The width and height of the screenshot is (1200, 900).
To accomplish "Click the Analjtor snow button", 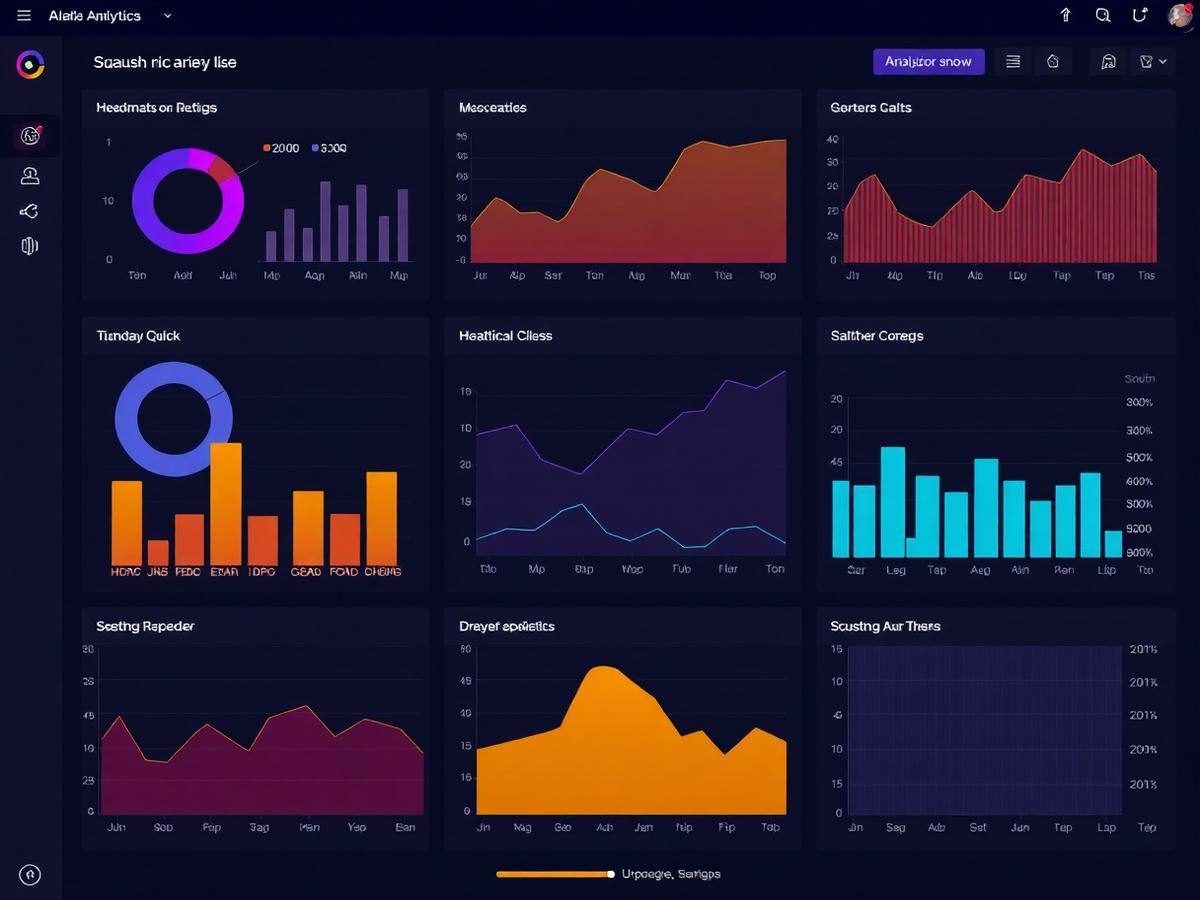I will pos(929,62).
